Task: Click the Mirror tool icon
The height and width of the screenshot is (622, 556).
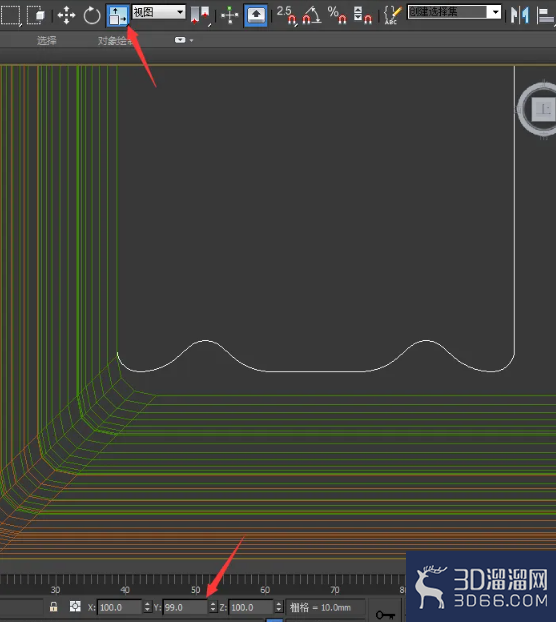Action: coord(520,15)
